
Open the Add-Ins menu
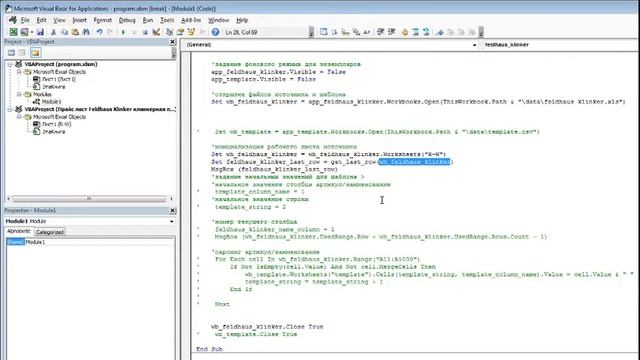(x=191, y=20)
